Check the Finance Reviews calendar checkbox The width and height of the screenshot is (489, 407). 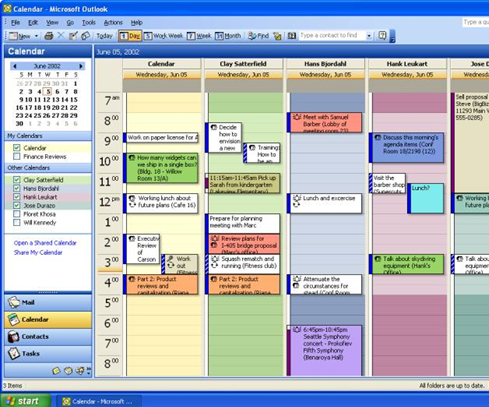coord(17,156)
